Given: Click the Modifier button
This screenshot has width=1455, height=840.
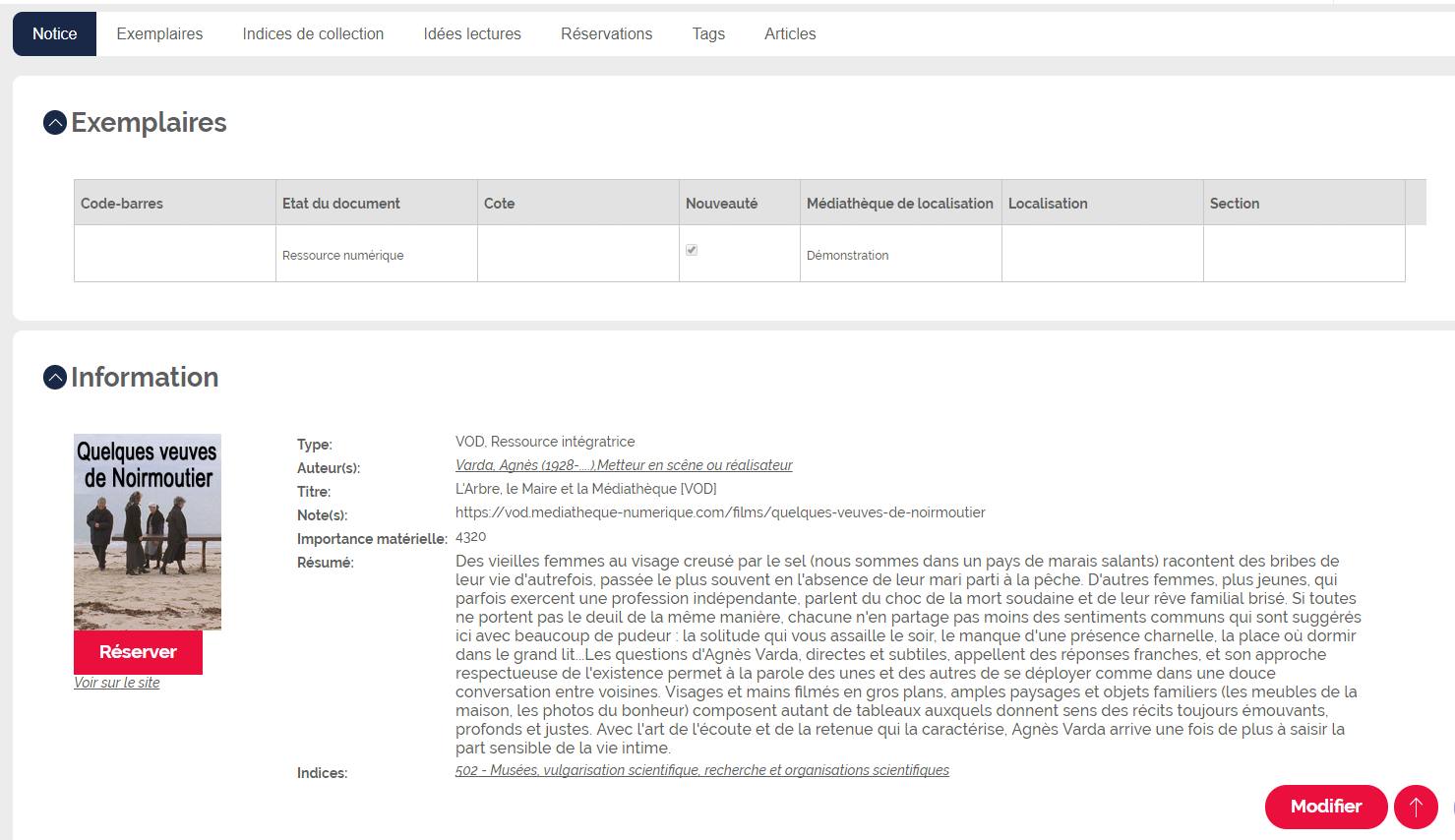Looking at the screenshot, I should point(1326,807).
